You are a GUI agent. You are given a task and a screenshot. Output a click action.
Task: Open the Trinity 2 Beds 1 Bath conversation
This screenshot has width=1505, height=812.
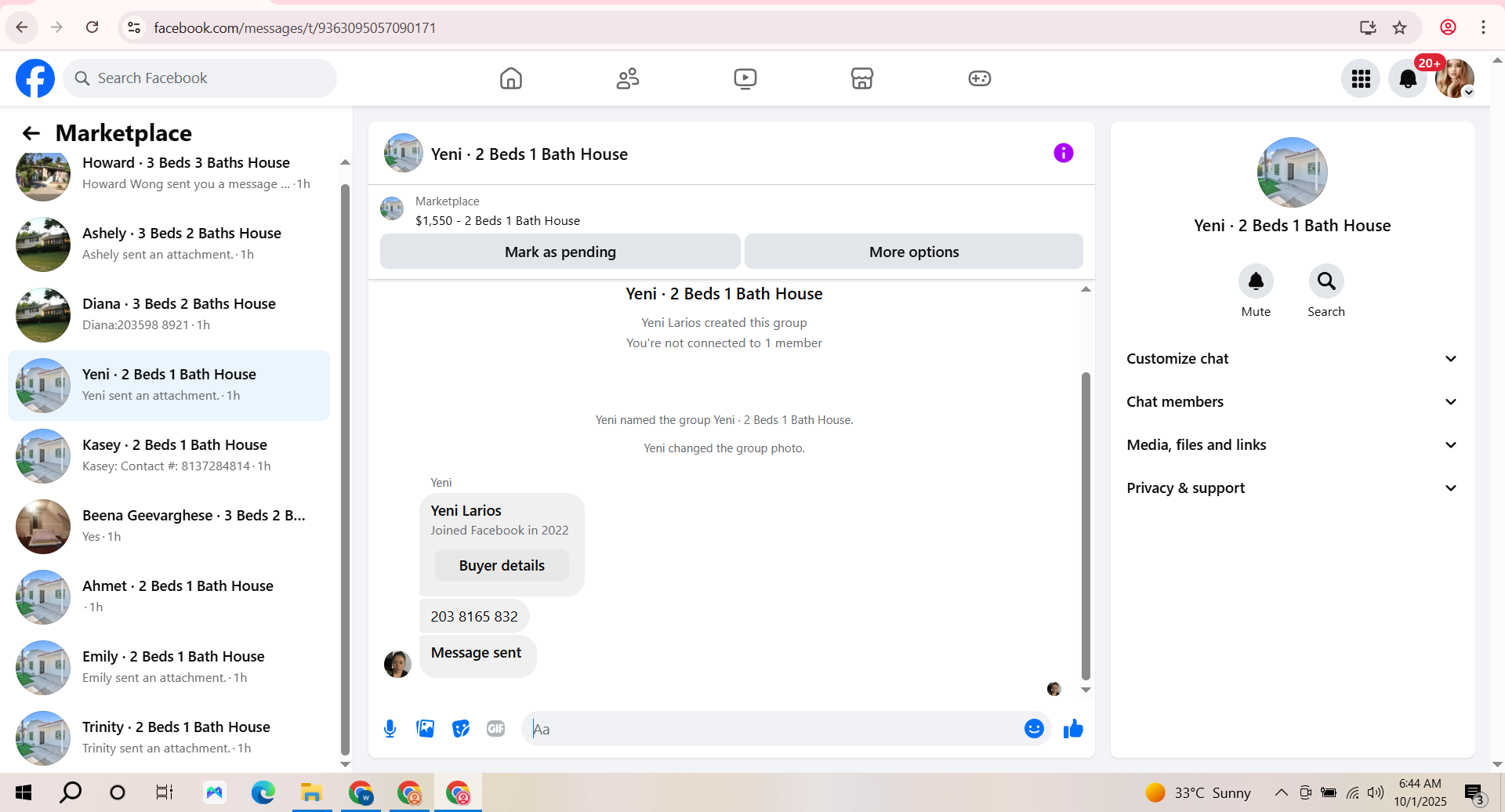tap(169, 738)
